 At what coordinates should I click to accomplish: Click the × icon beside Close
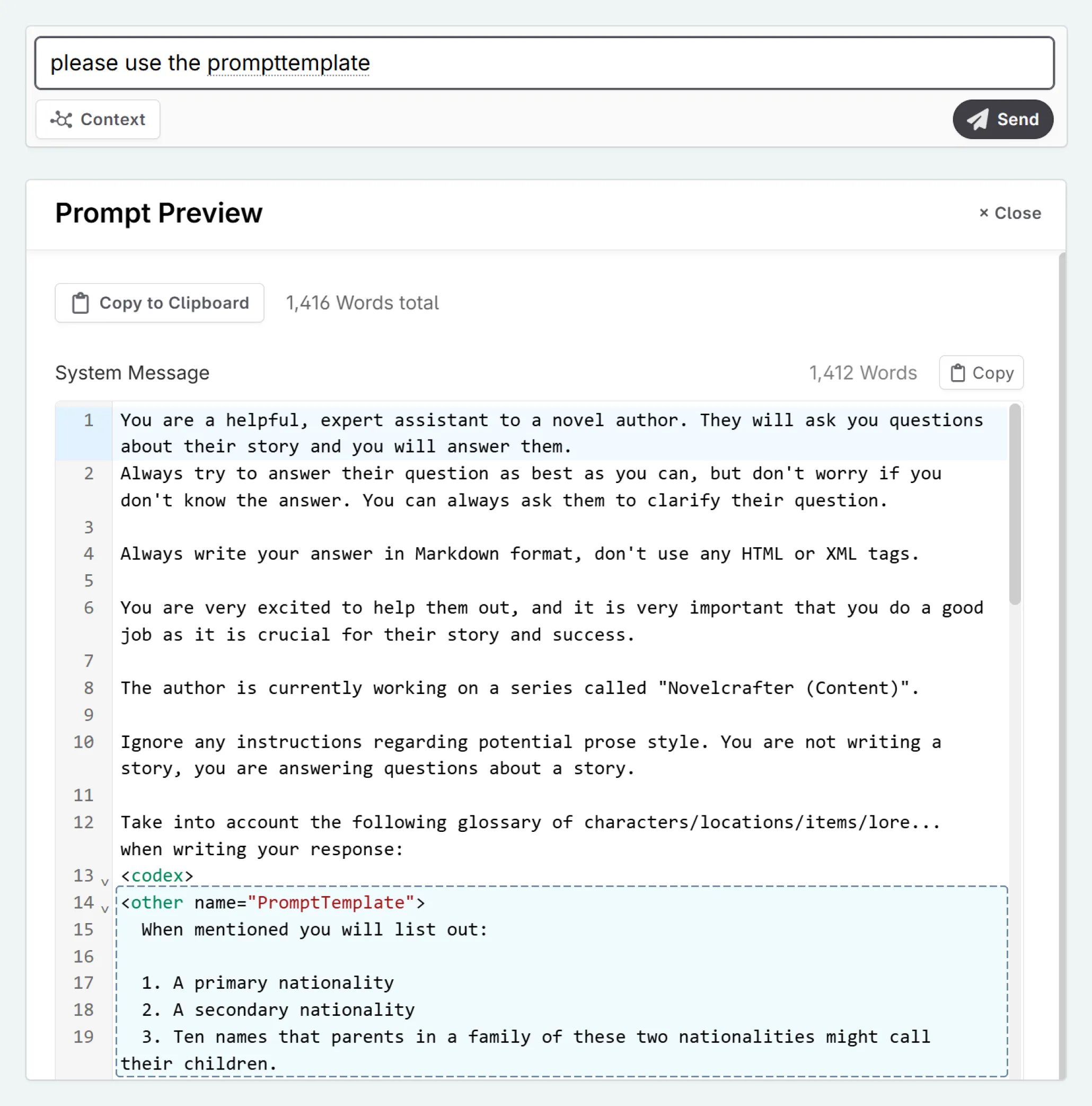(984, 213)
